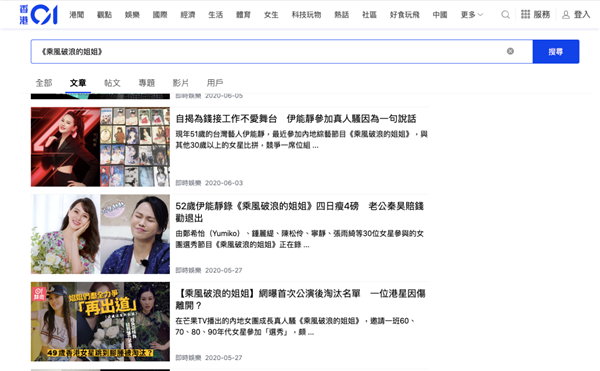Select the user login icon

(566, 15)
